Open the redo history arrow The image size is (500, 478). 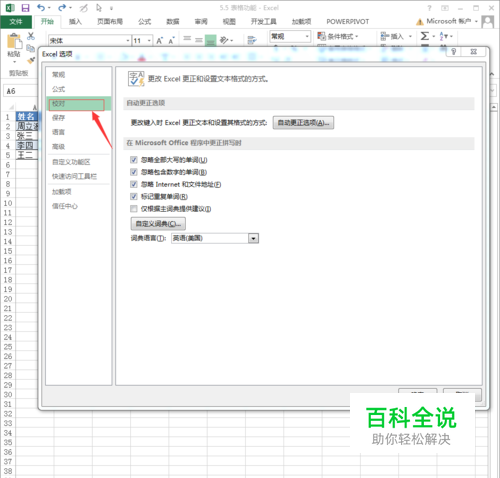tap(70, 8)
